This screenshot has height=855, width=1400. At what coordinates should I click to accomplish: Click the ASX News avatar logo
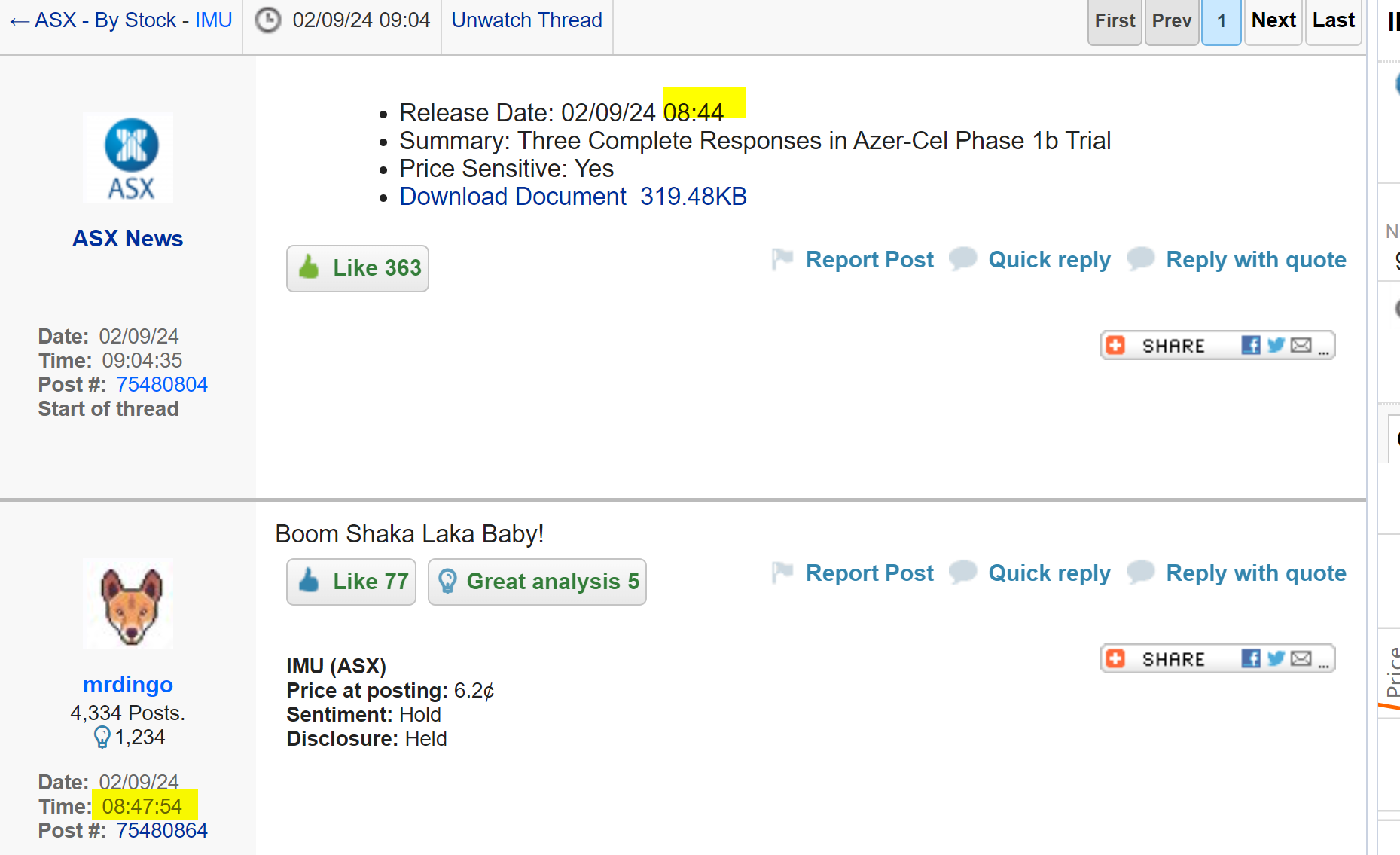pyautogui.click(x=128, y=157)
